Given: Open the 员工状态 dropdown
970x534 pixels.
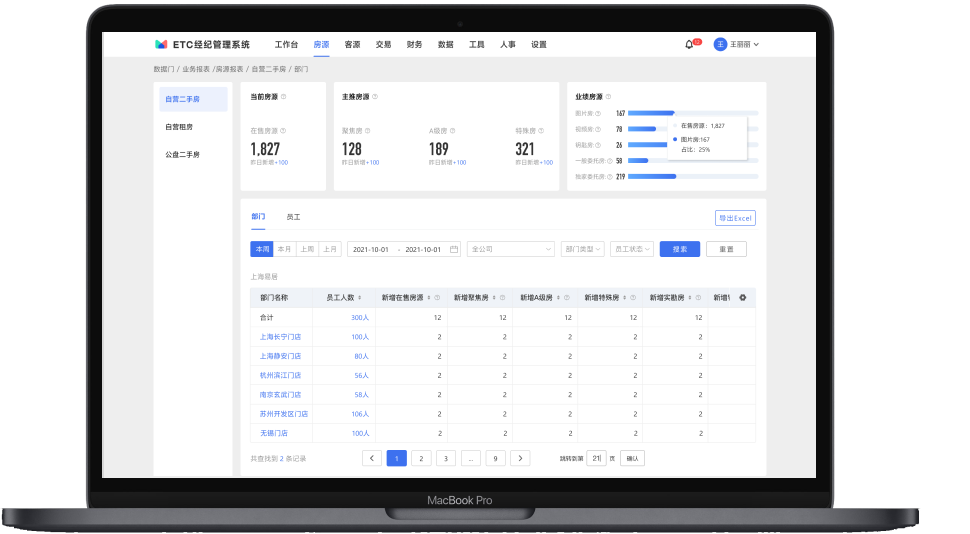Looking at the screenshot, I should (632, 249).
